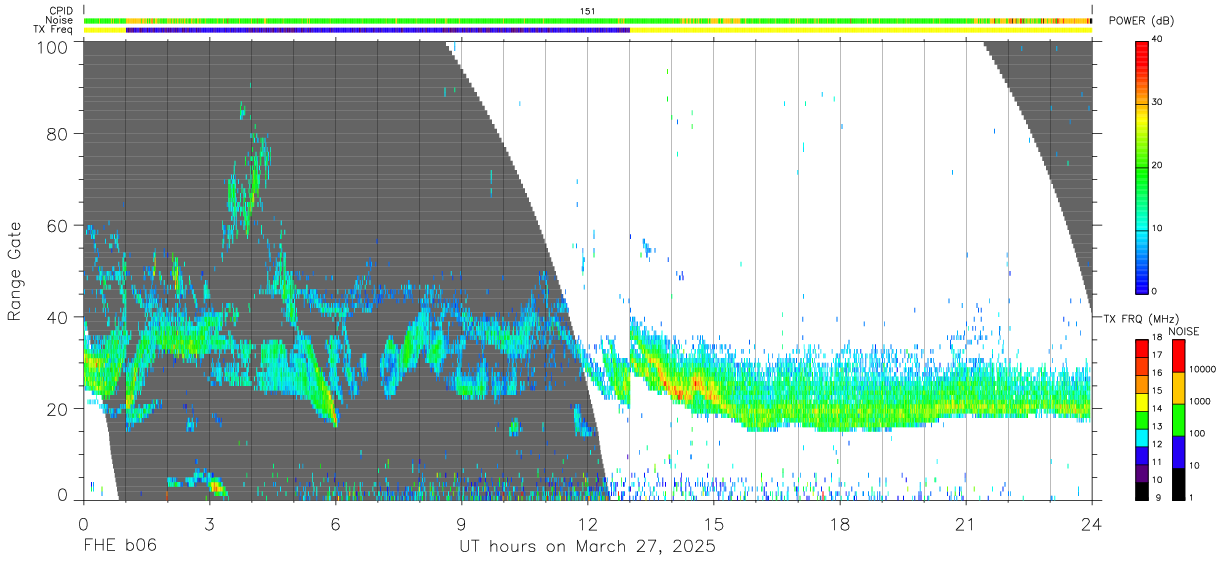Click the 12 tick on UT hours axis

[x=587, y=524]
